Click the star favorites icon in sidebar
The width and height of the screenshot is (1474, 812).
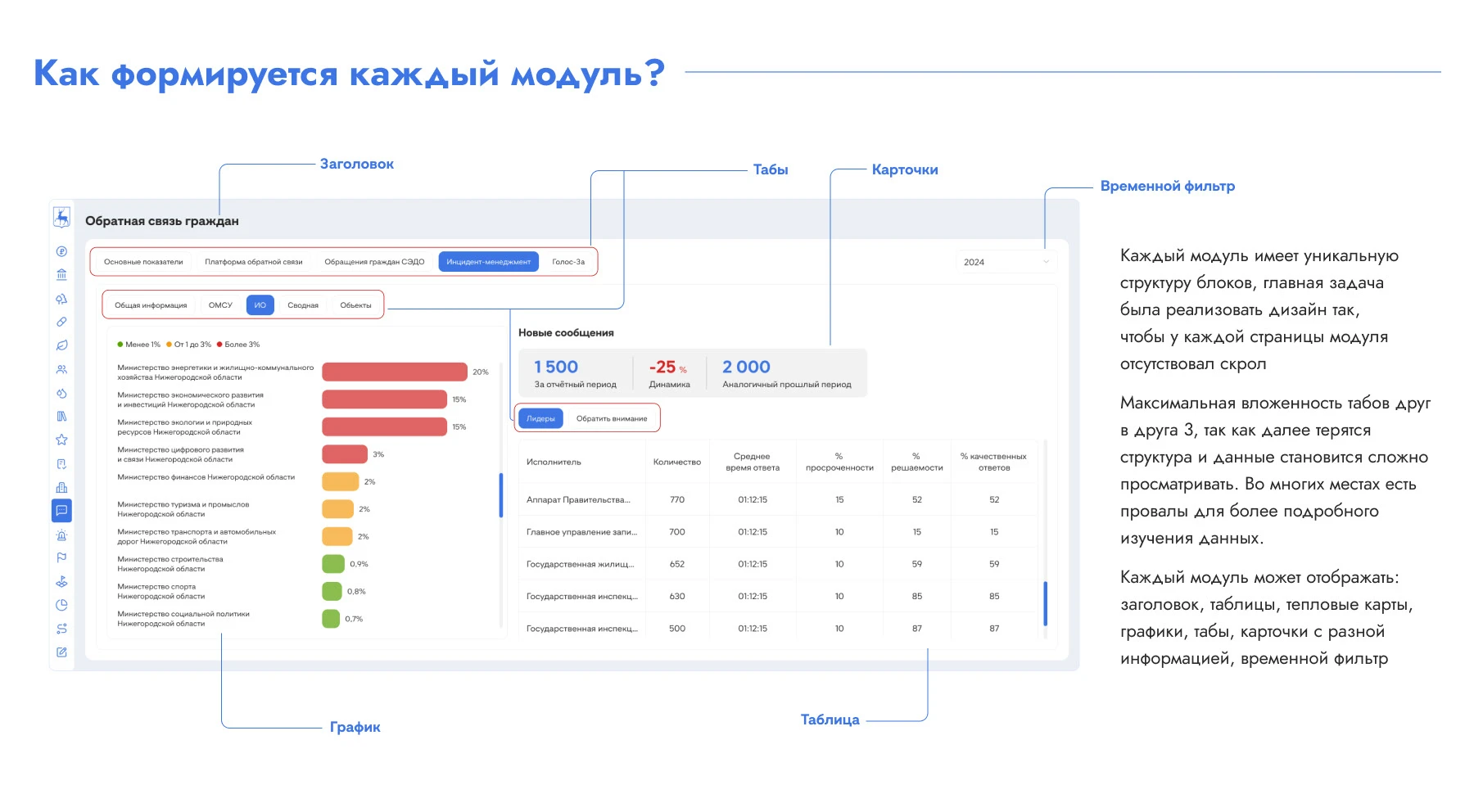tap(61, 440)
